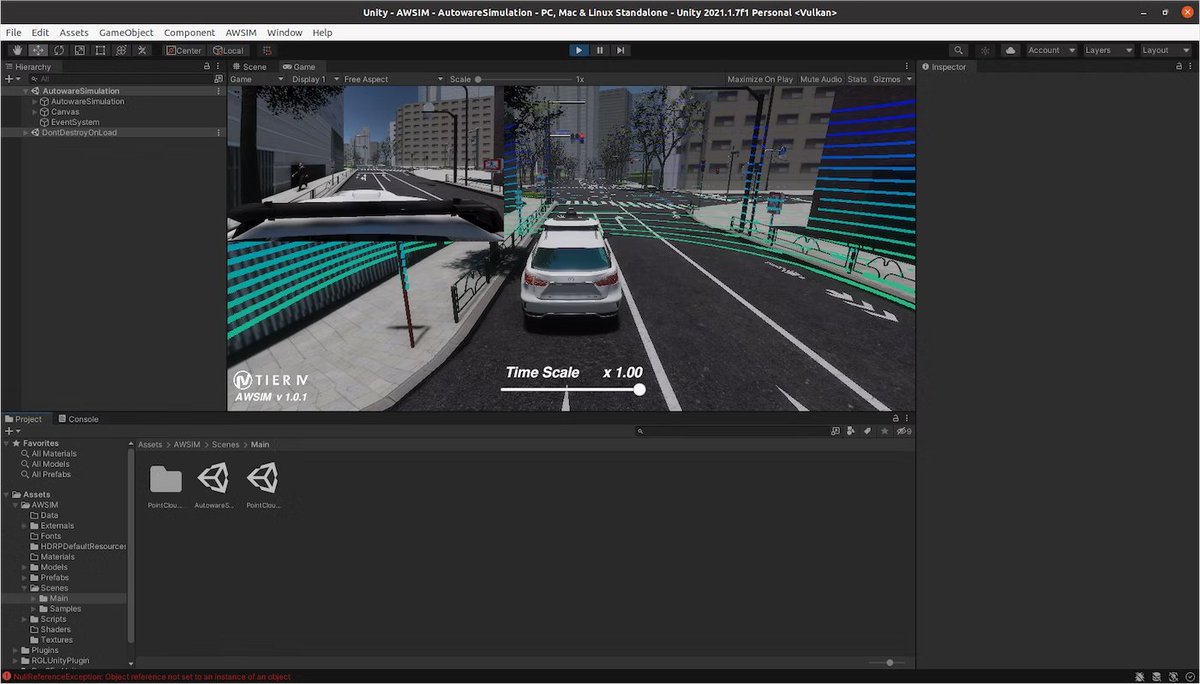Viewport: 1200px width, 684px height.
Task: Open the Display 1 dropdown
Action: pyautogui.click(x=315, y=79)
